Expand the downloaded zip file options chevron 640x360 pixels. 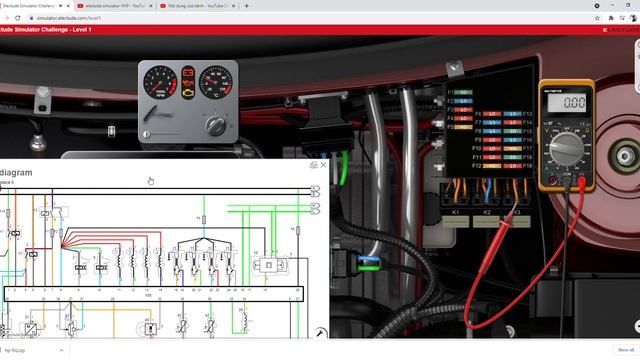pos(61,350)
